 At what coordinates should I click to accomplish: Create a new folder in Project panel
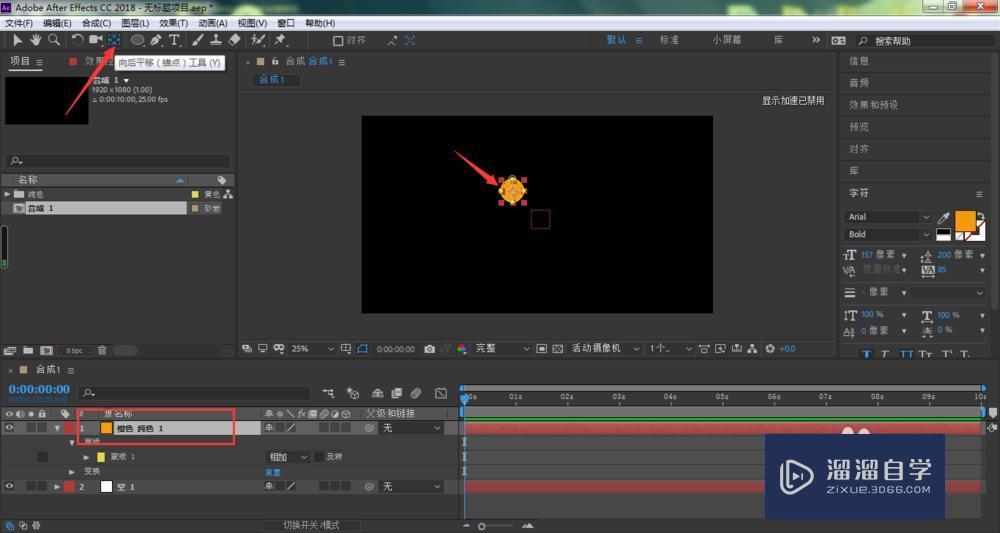click(28, 350)
